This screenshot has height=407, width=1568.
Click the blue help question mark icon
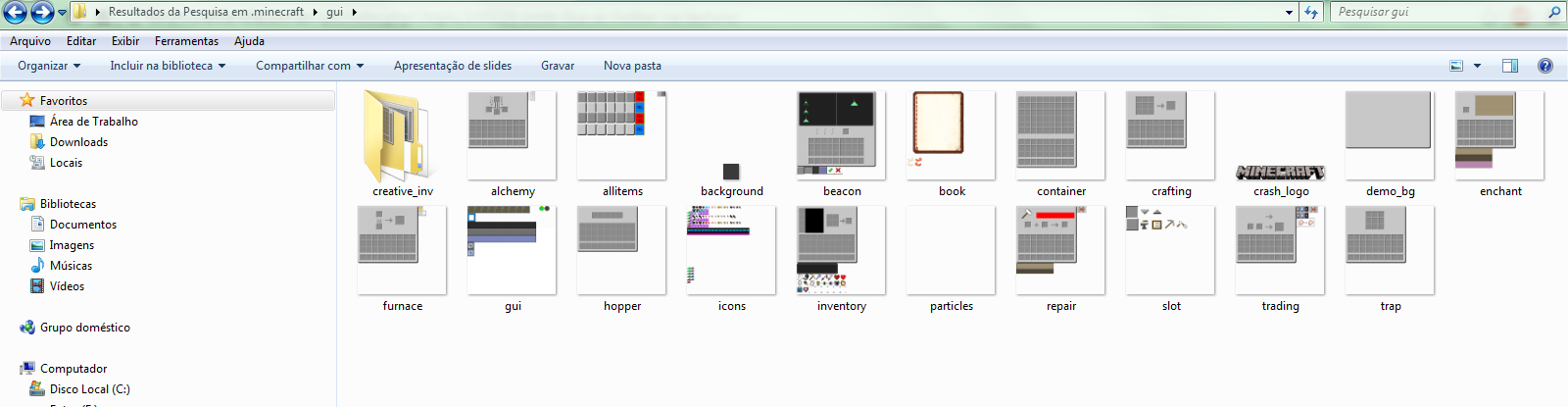click(x=1545, y=66)
